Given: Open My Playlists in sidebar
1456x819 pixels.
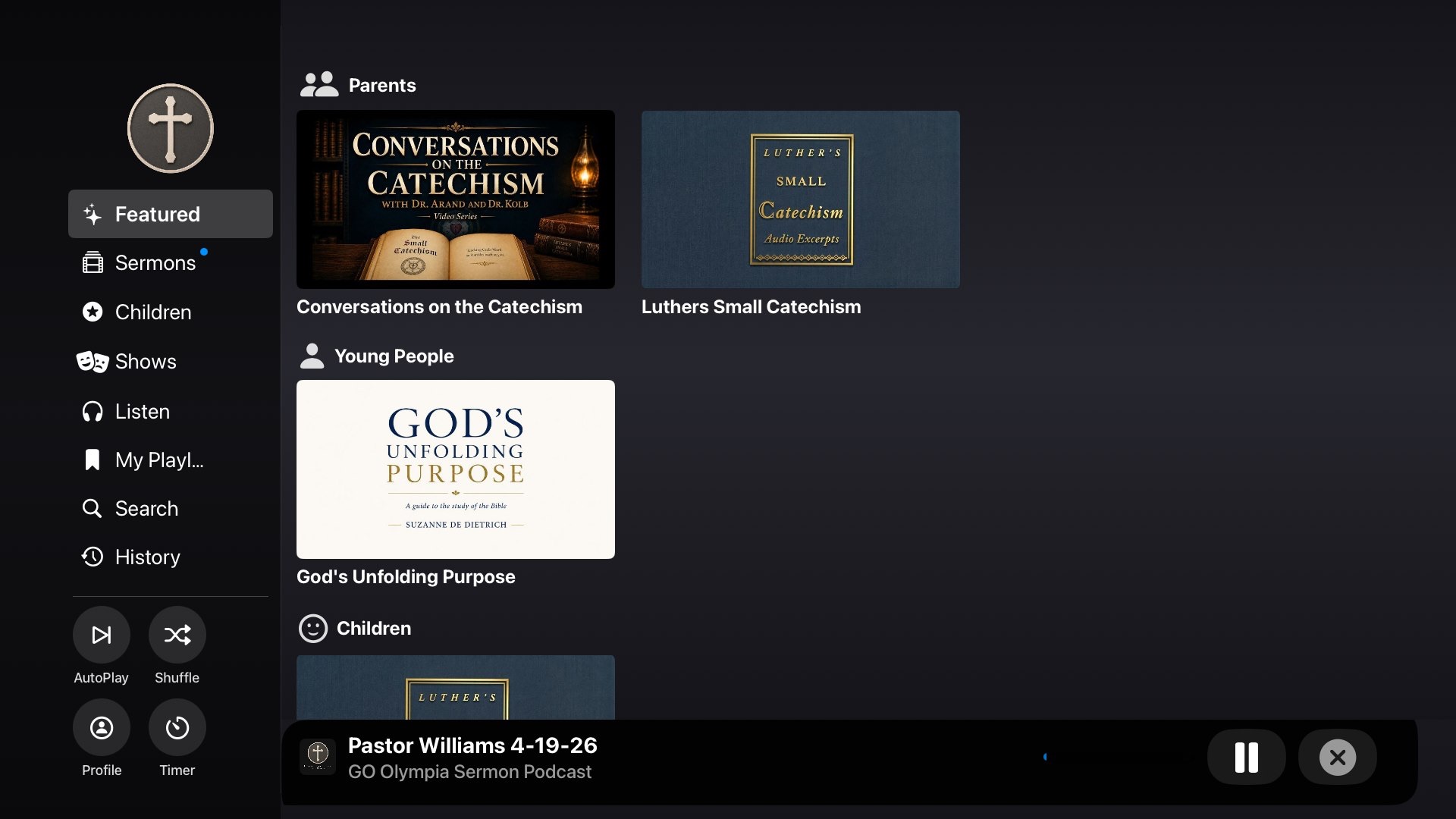Looking at the screenshot, I should point(170,460).
